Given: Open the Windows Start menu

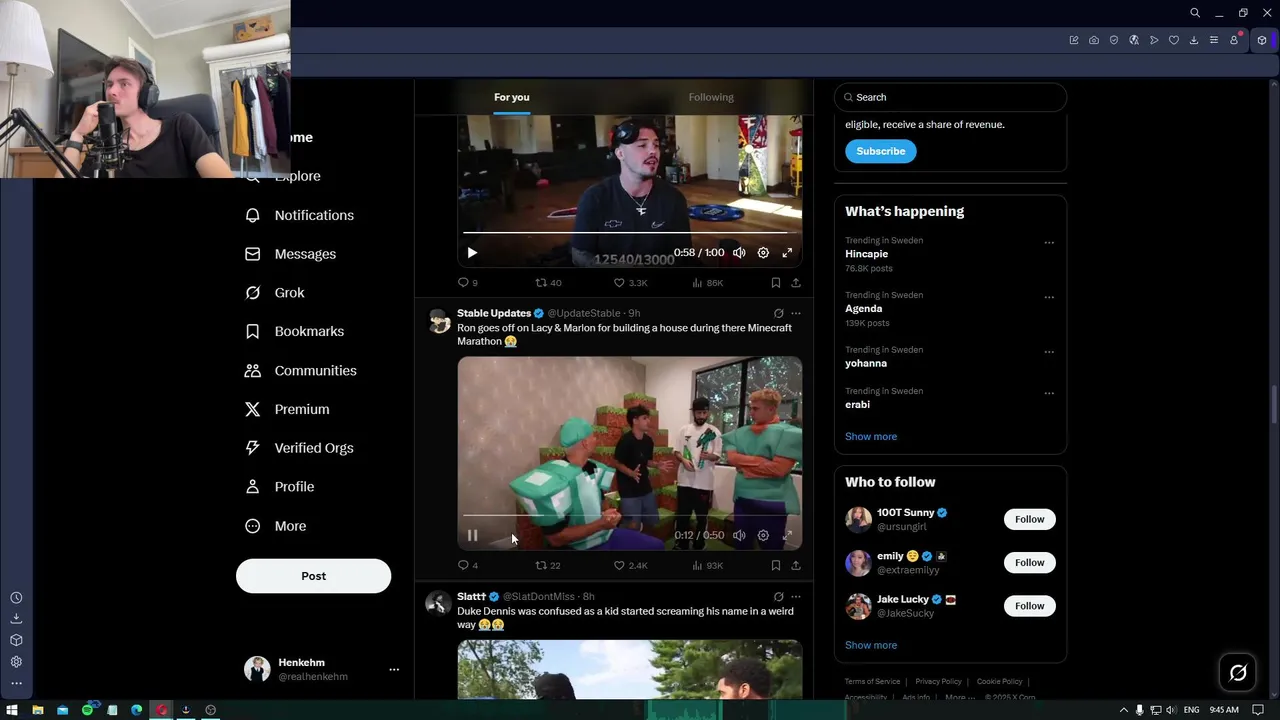Looking at the screenshot, I should [12, 710].
